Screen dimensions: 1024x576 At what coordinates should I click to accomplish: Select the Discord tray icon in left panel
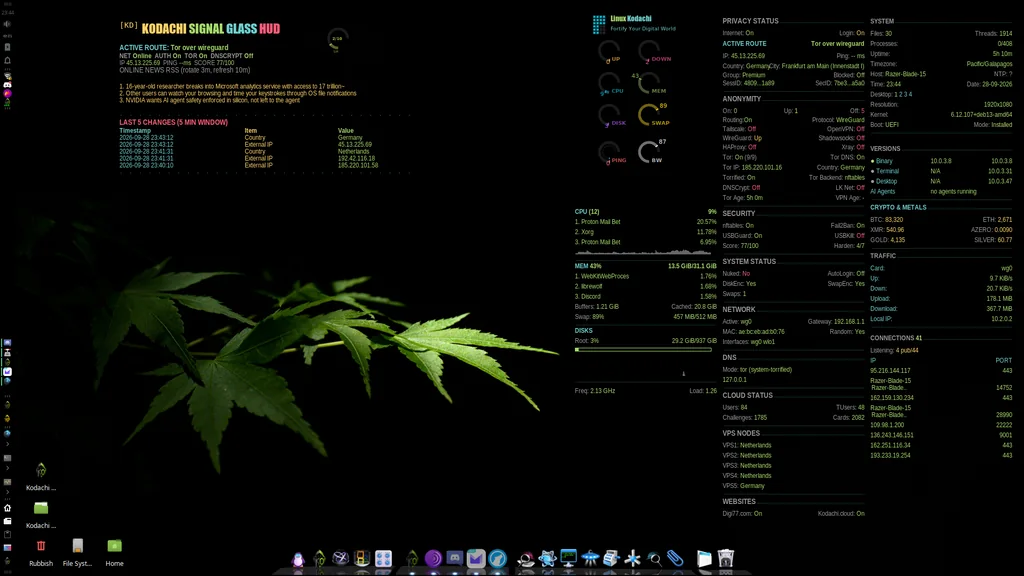(x=8, y=85)
